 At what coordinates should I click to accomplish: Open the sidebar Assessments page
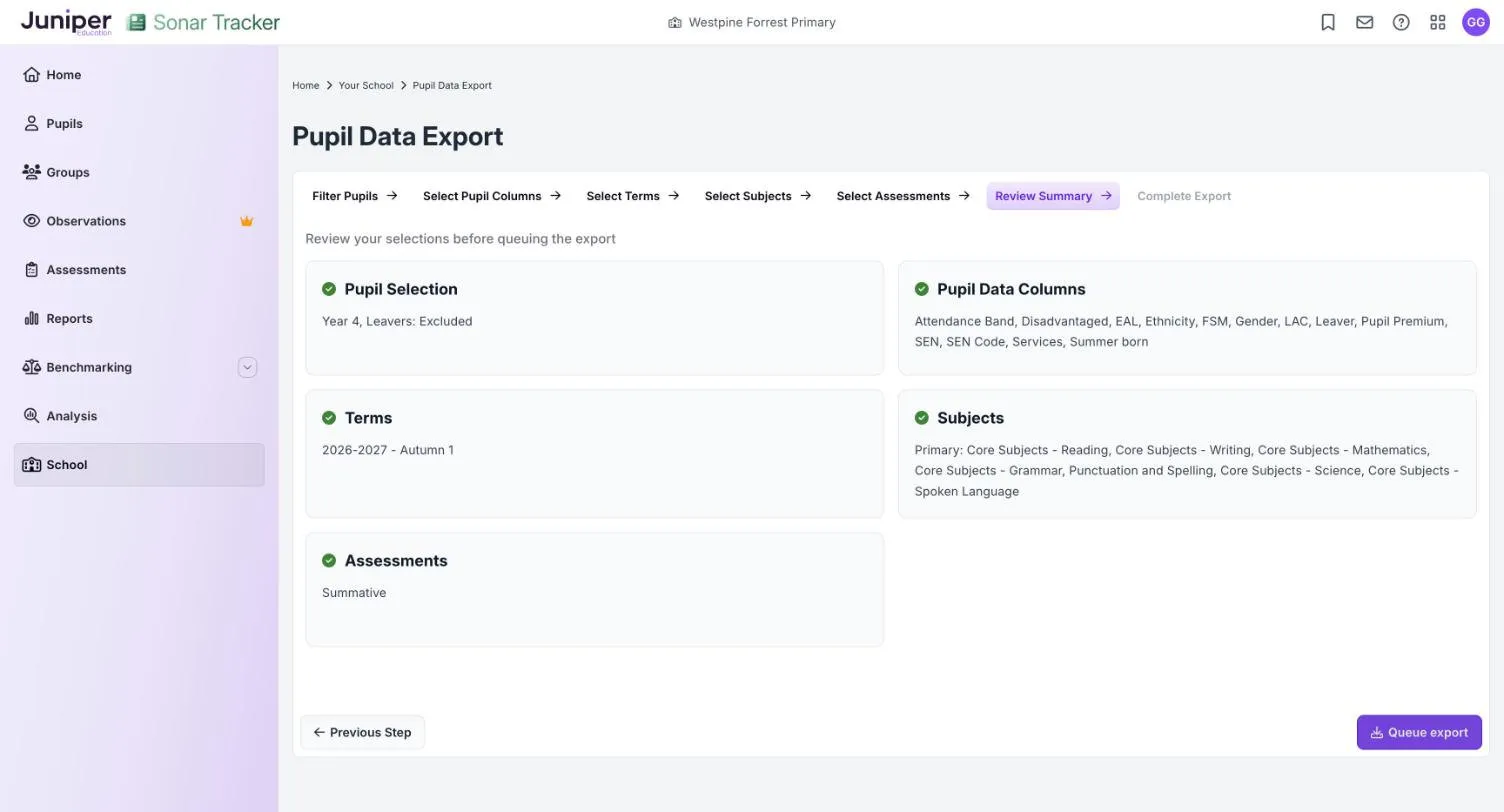tap(139, 270)
